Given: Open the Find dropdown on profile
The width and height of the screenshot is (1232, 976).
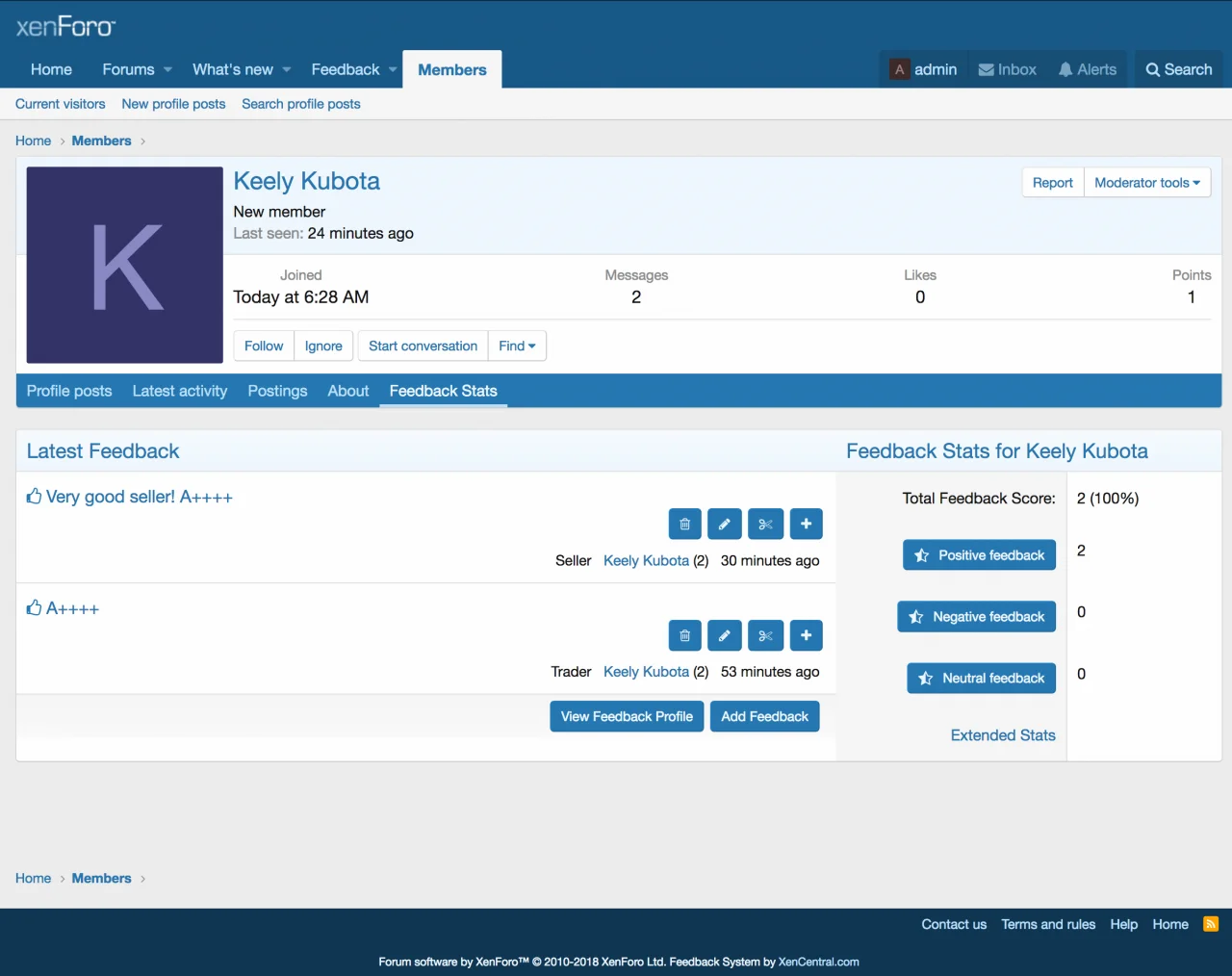Looking at the screenshot, I should pos(517,347).
